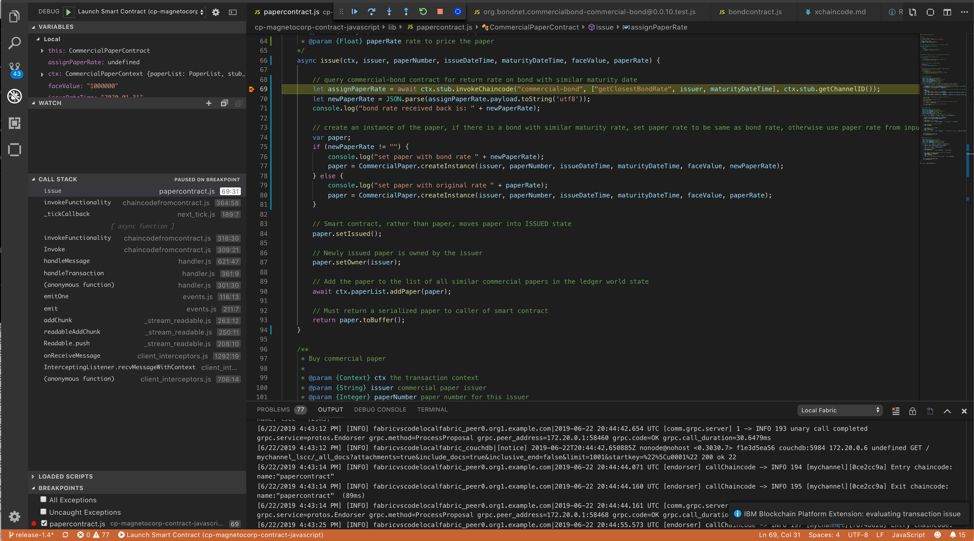Click CommercialPaperContract in the breadcrumb
Screen dimensions: 974x541
pyautogui.click(x=534, y=27)
